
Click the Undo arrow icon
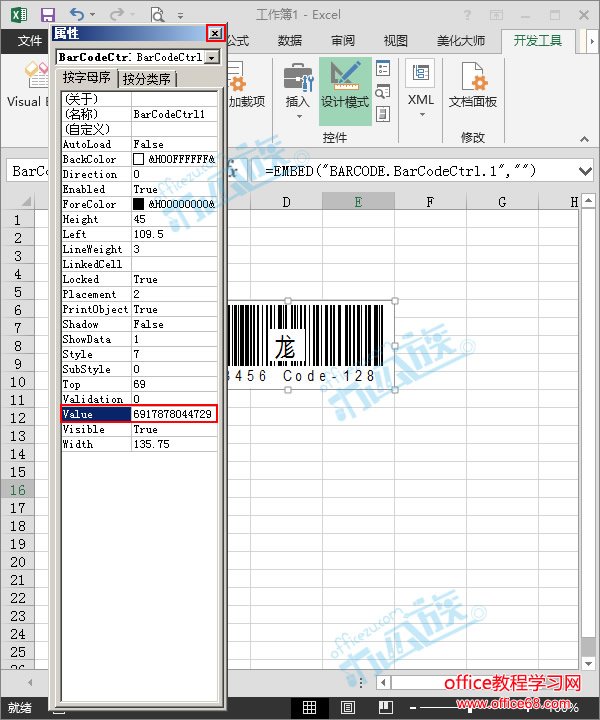(x=77, y=15)
